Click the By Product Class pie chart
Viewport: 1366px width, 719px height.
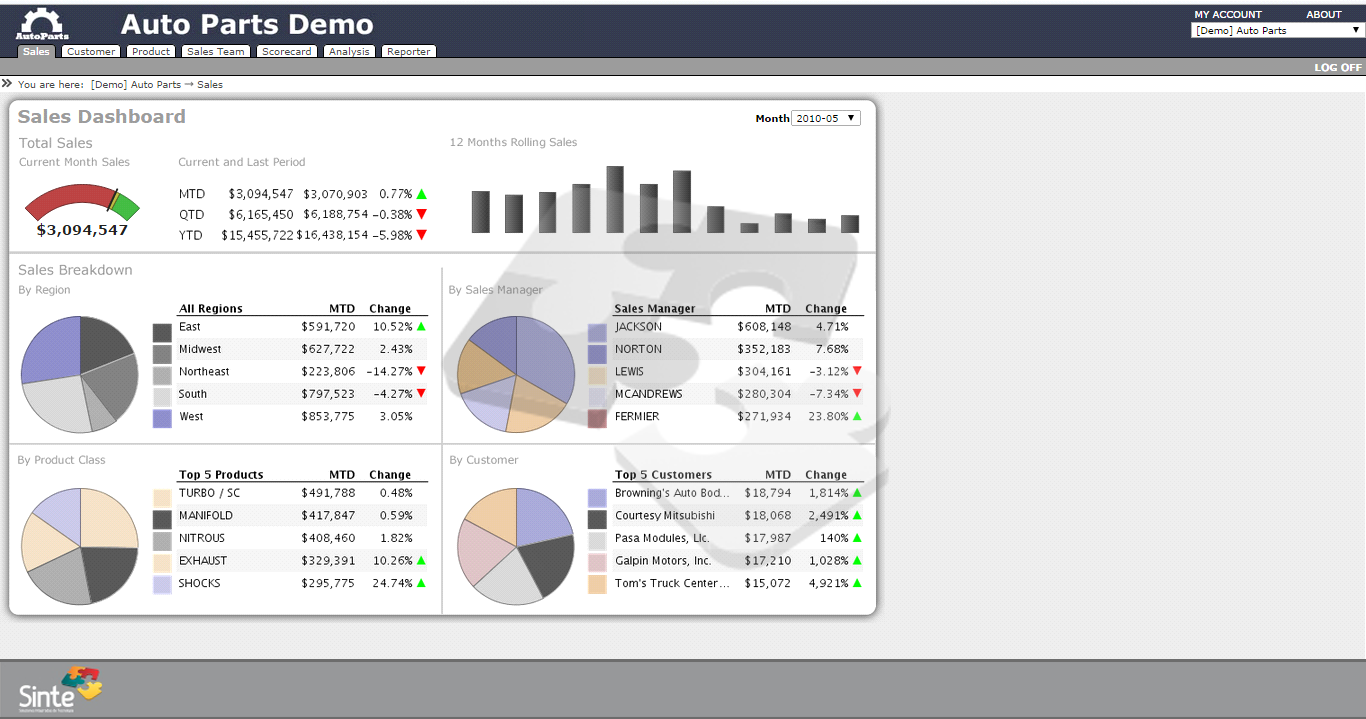click(79, 546)
